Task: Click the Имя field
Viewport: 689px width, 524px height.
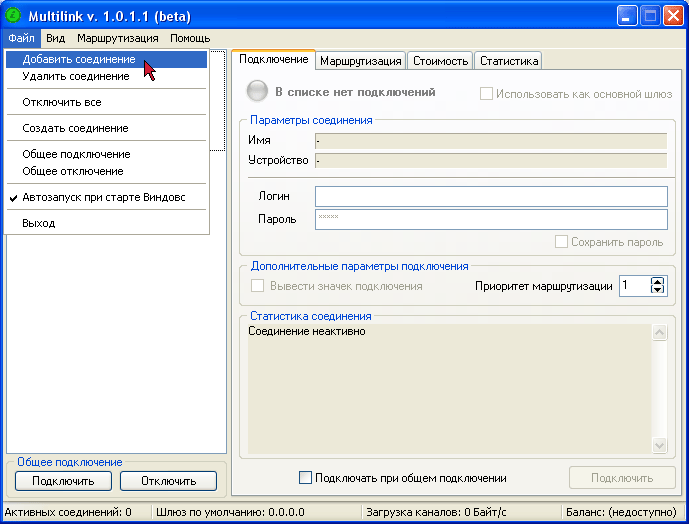Action: (491, 141)
